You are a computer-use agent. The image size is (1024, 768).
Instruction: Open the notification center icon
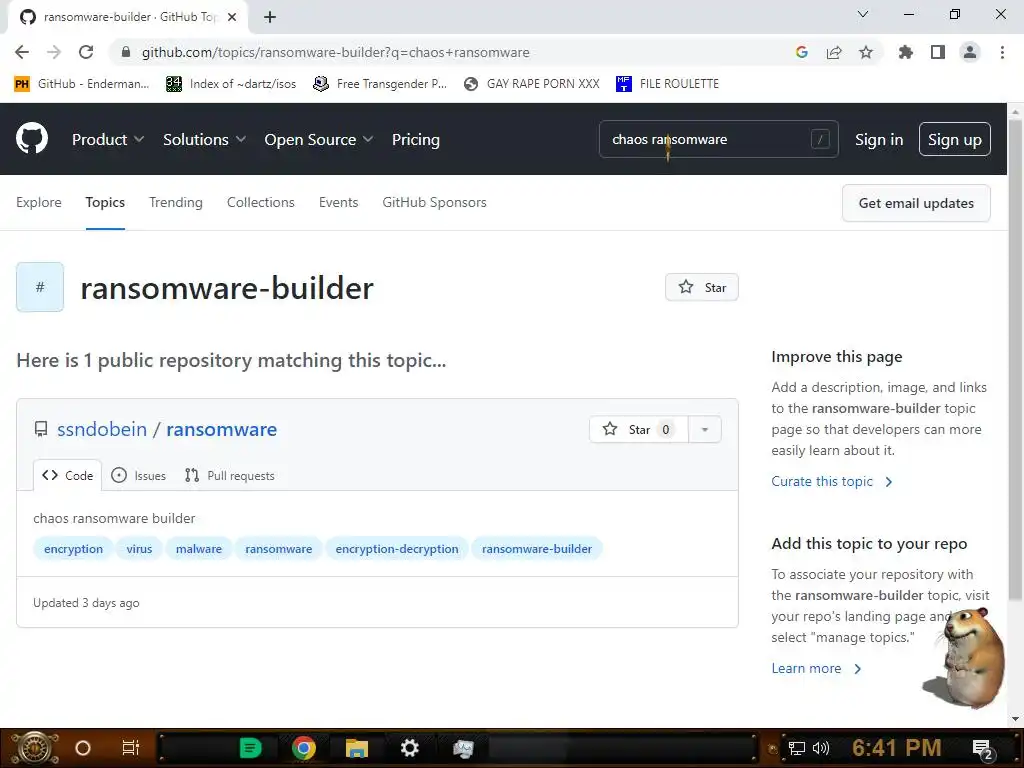[x=982, y=749]
